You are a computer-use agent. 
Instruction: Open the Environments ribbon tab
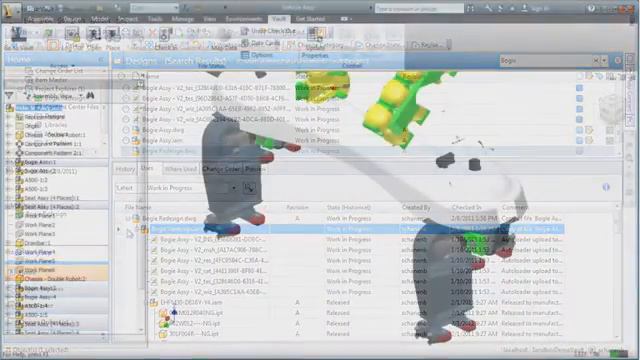pyautogui.click(x=244, y=19)
